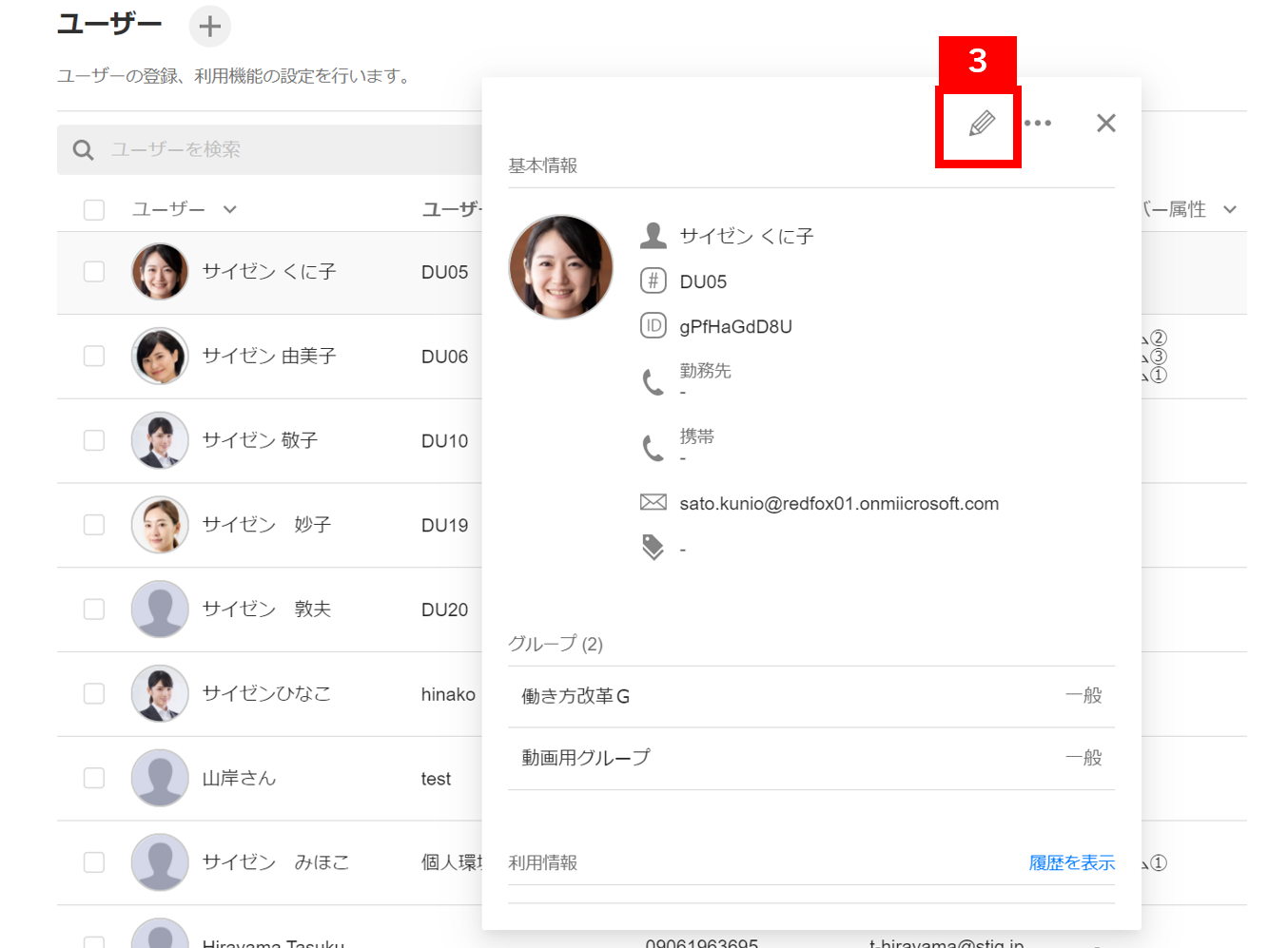Click the ID badge icon
The width and height of the screenshot is (1288, 948).
[x=654, y=326]
